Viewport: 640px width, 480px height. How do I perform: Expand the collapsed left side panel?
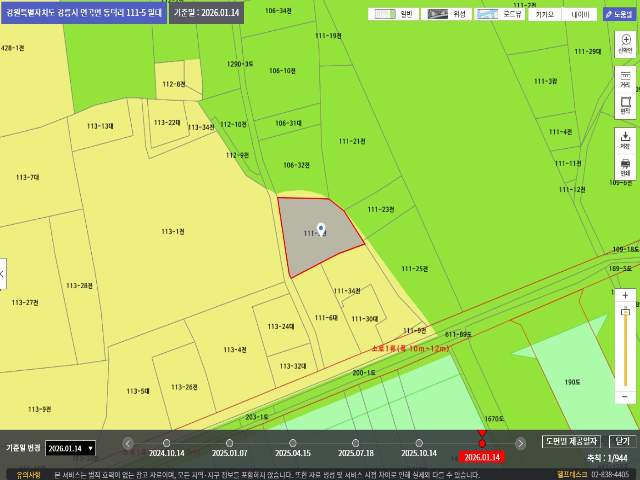coord(3,272)
